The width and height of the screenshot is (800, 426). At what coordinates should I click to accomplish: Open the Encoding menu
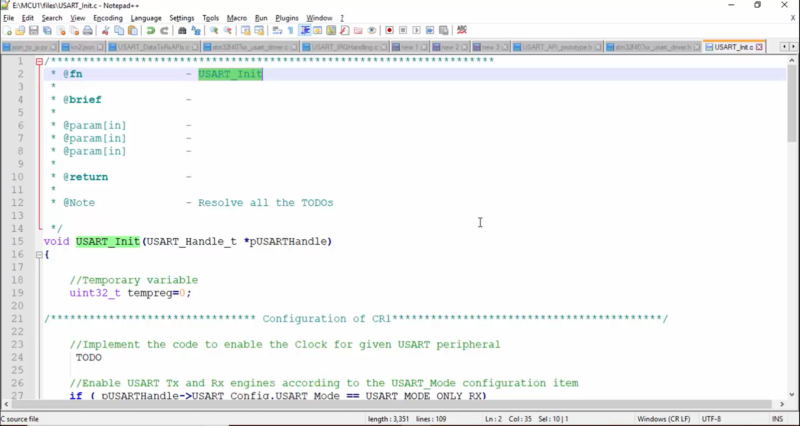pos(108,18)
